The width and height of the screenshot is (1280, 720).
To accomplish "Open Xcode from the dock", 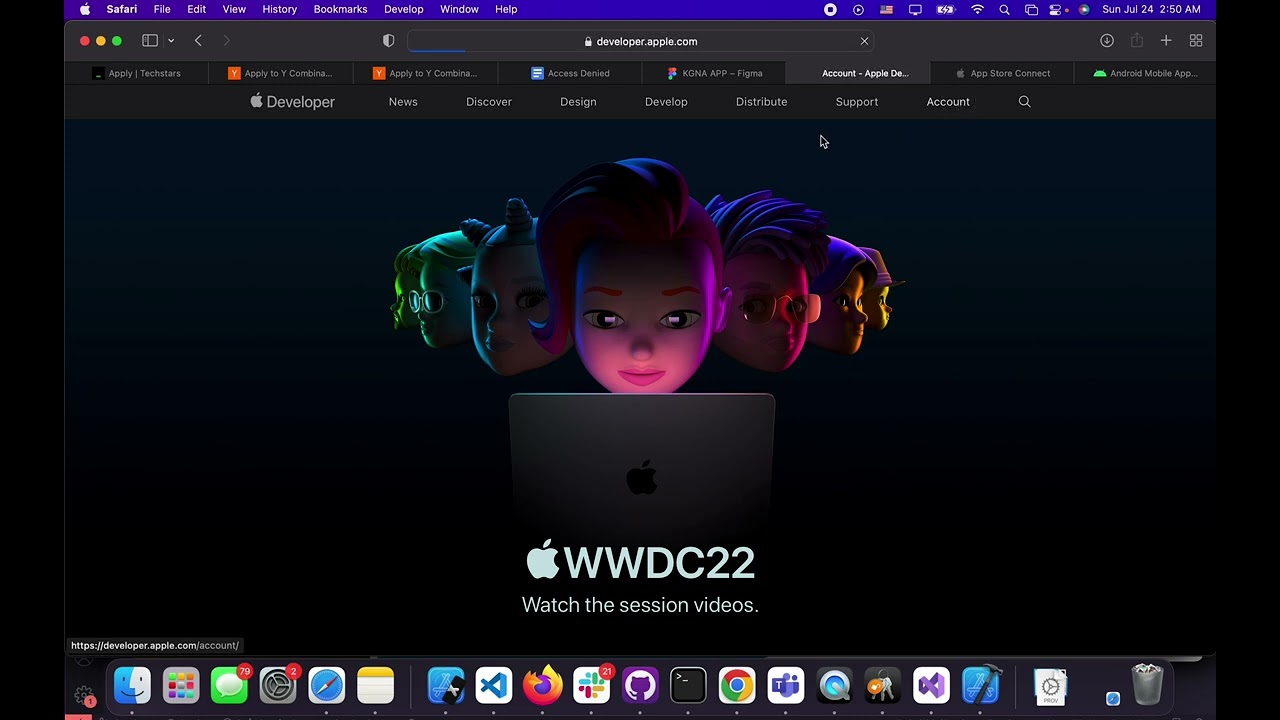I will tap(980, 686).
